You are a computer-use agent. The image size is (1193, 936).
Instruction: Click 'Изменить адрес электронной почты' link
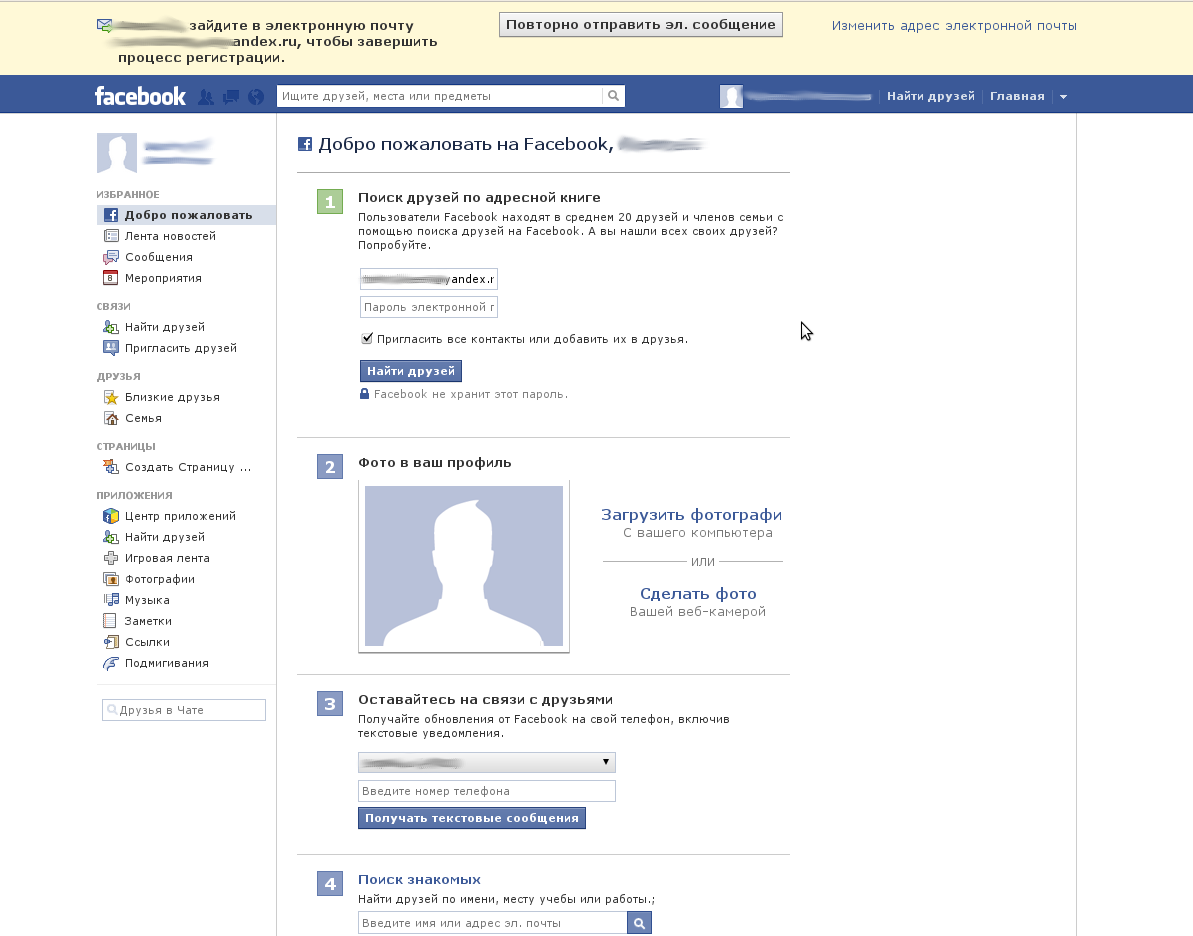tap(954, 25)
